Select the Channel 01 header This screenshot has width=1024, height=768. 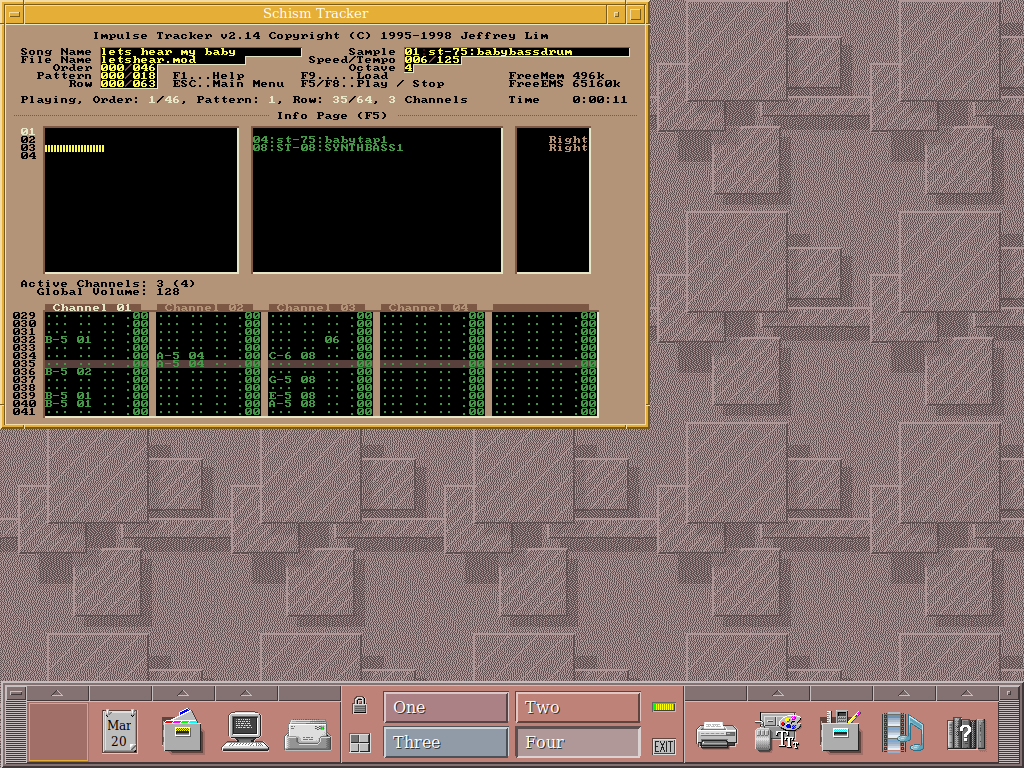[92, 307]
